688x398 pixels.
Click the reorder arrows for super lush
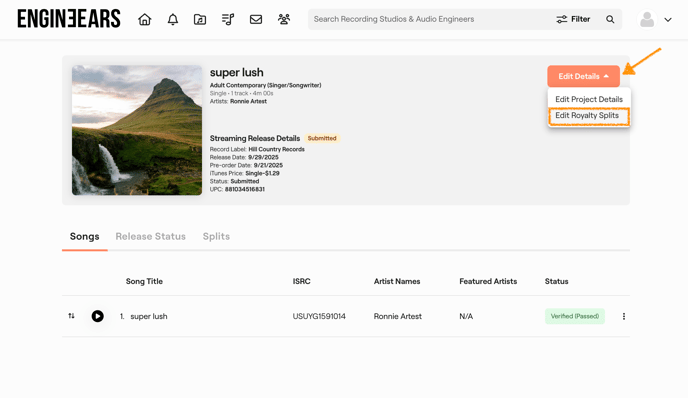pos(71,316)
